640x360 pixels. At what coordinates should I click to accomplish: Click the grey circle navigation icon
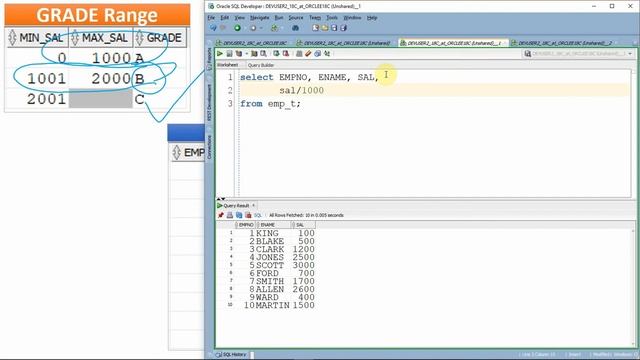(253, 28)
